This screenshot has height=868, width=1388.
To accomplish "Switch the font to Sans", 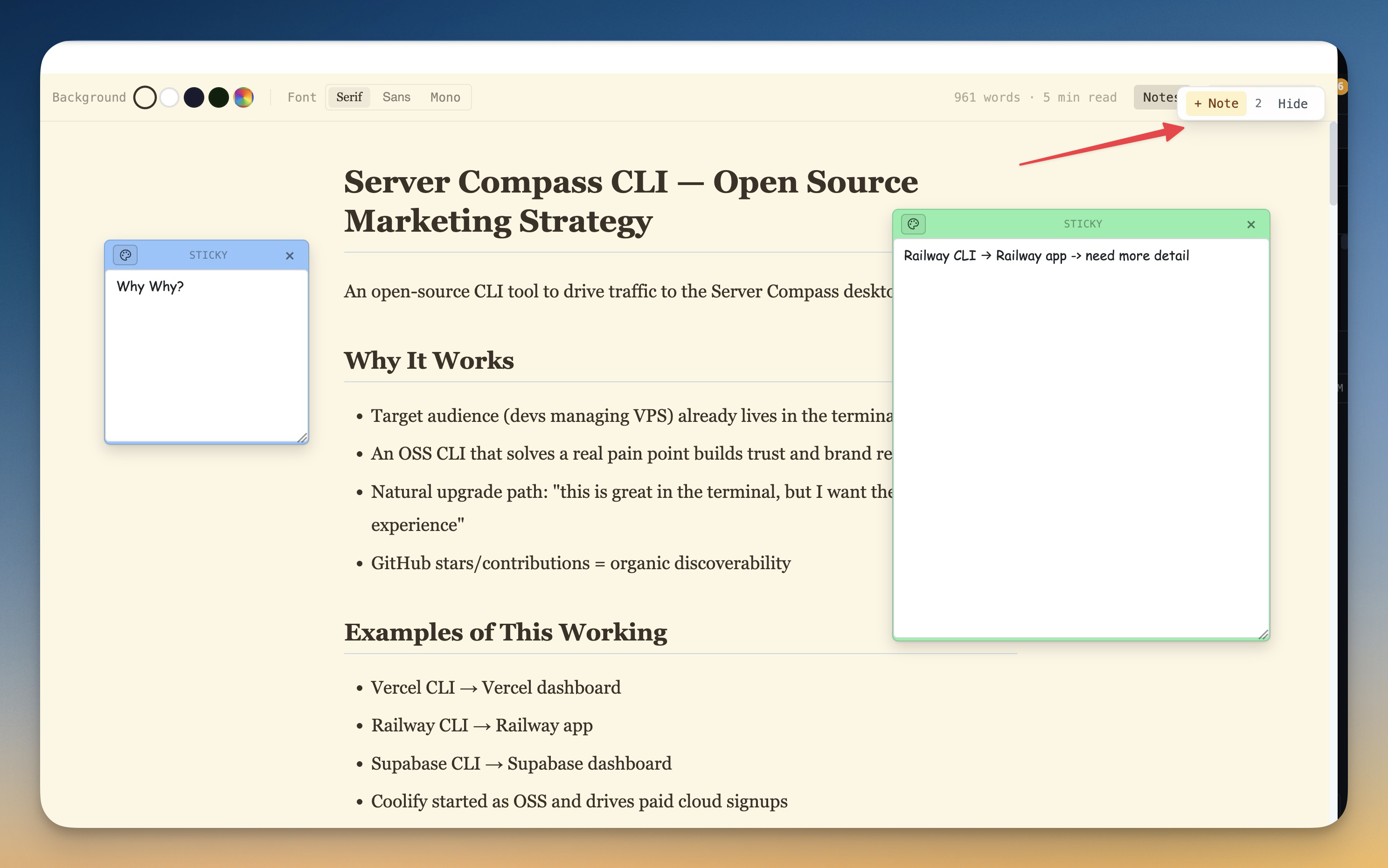I will click(397, 97).
